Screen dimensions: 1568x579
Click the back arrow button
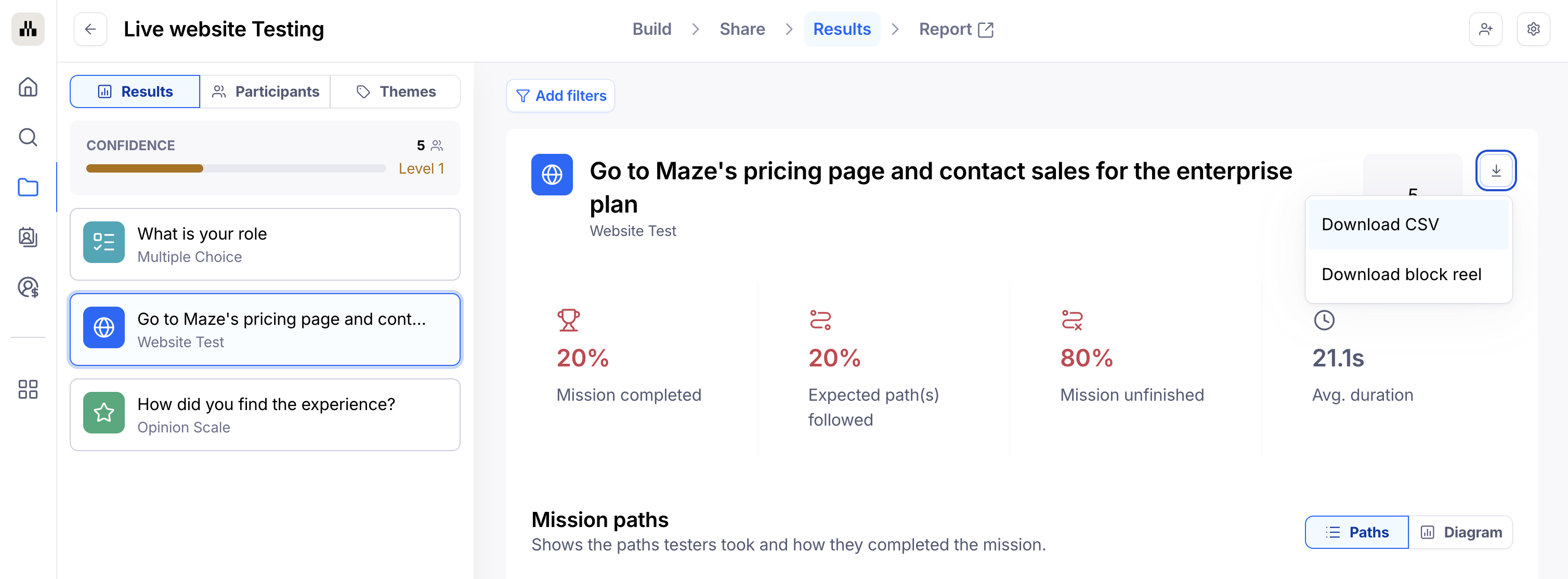[x=90, y=29]
